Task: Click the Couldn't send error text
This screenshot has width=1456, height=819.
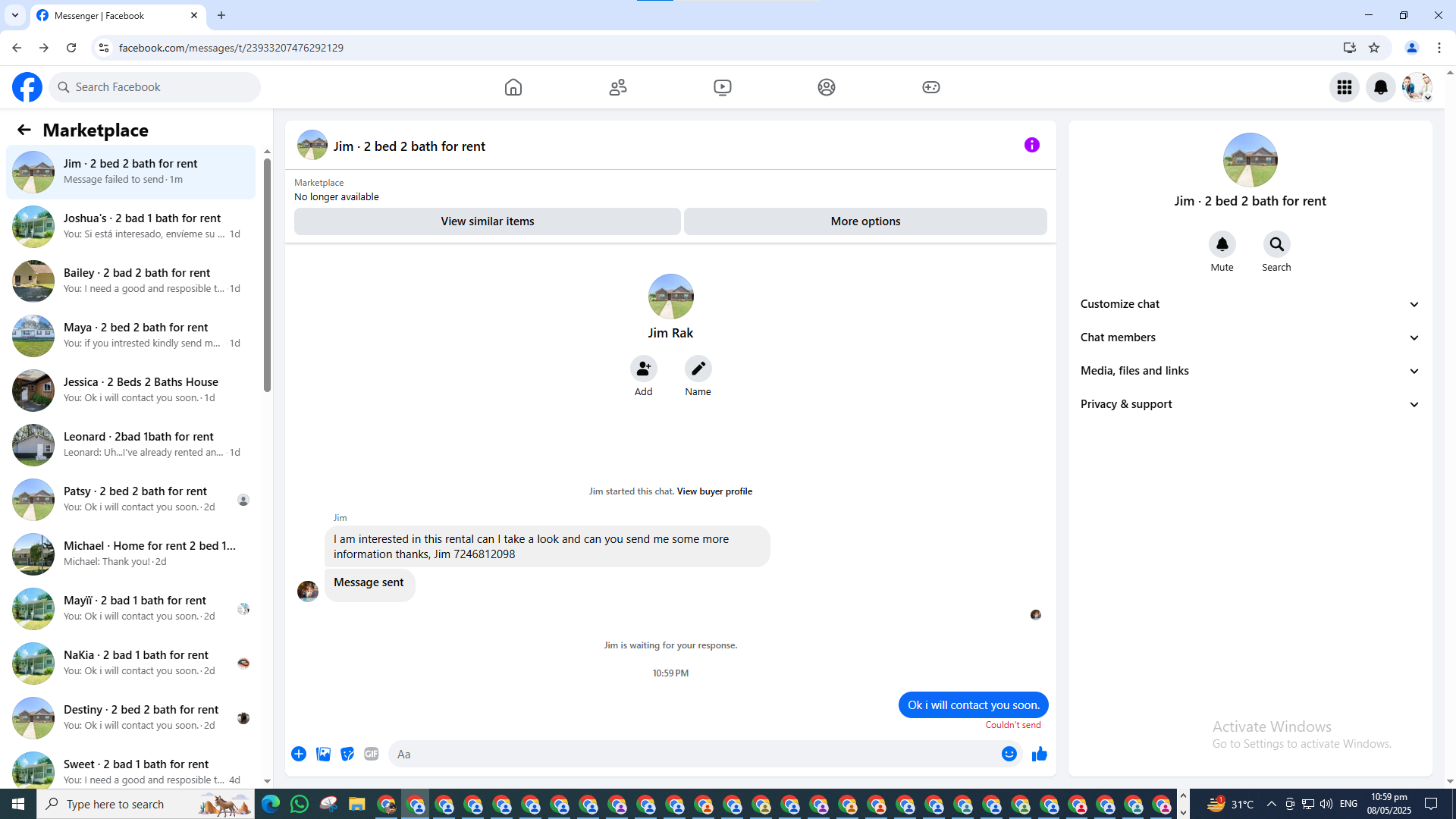Action: 1013,725
